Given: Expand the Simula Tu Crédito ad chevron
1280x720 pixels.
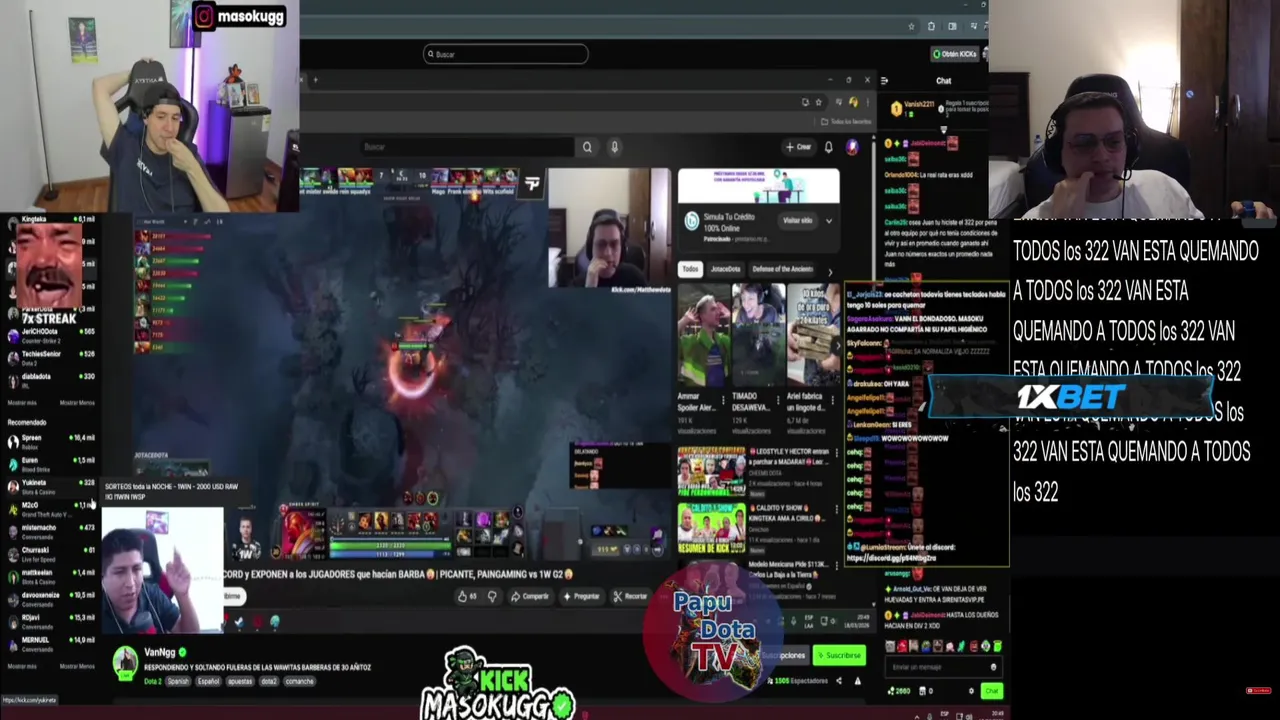Looking at the screenshot, I should coord(828,221).
